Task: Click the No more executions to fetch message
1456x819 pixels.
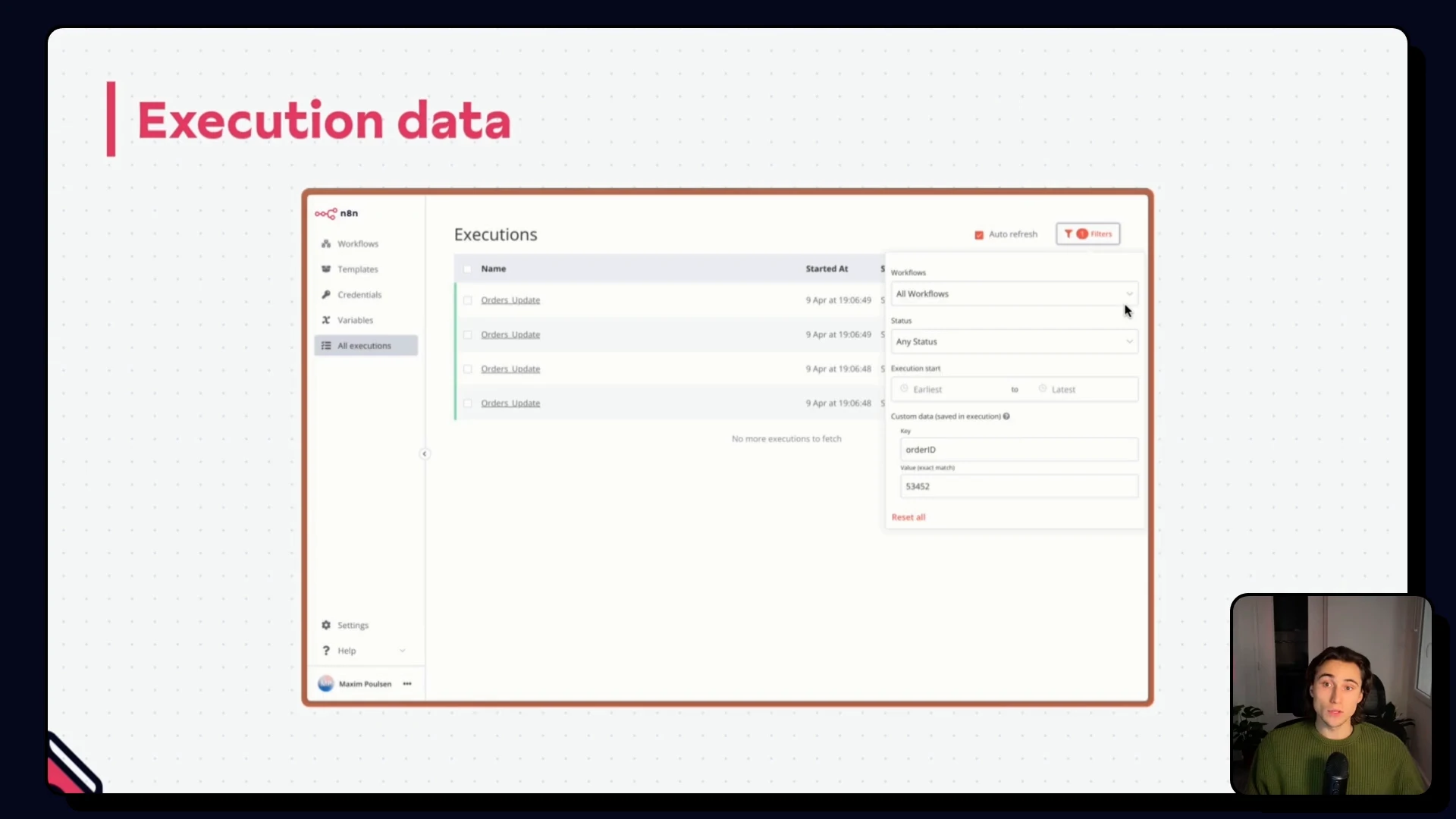Action: point(786,439)
